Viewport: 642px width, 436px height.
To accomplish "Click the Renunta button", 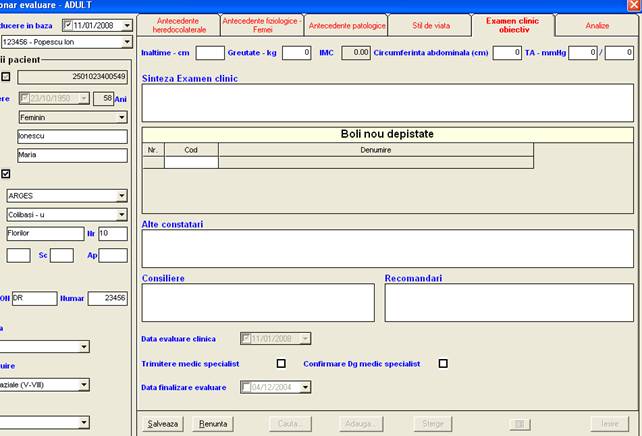I will 212,423.
